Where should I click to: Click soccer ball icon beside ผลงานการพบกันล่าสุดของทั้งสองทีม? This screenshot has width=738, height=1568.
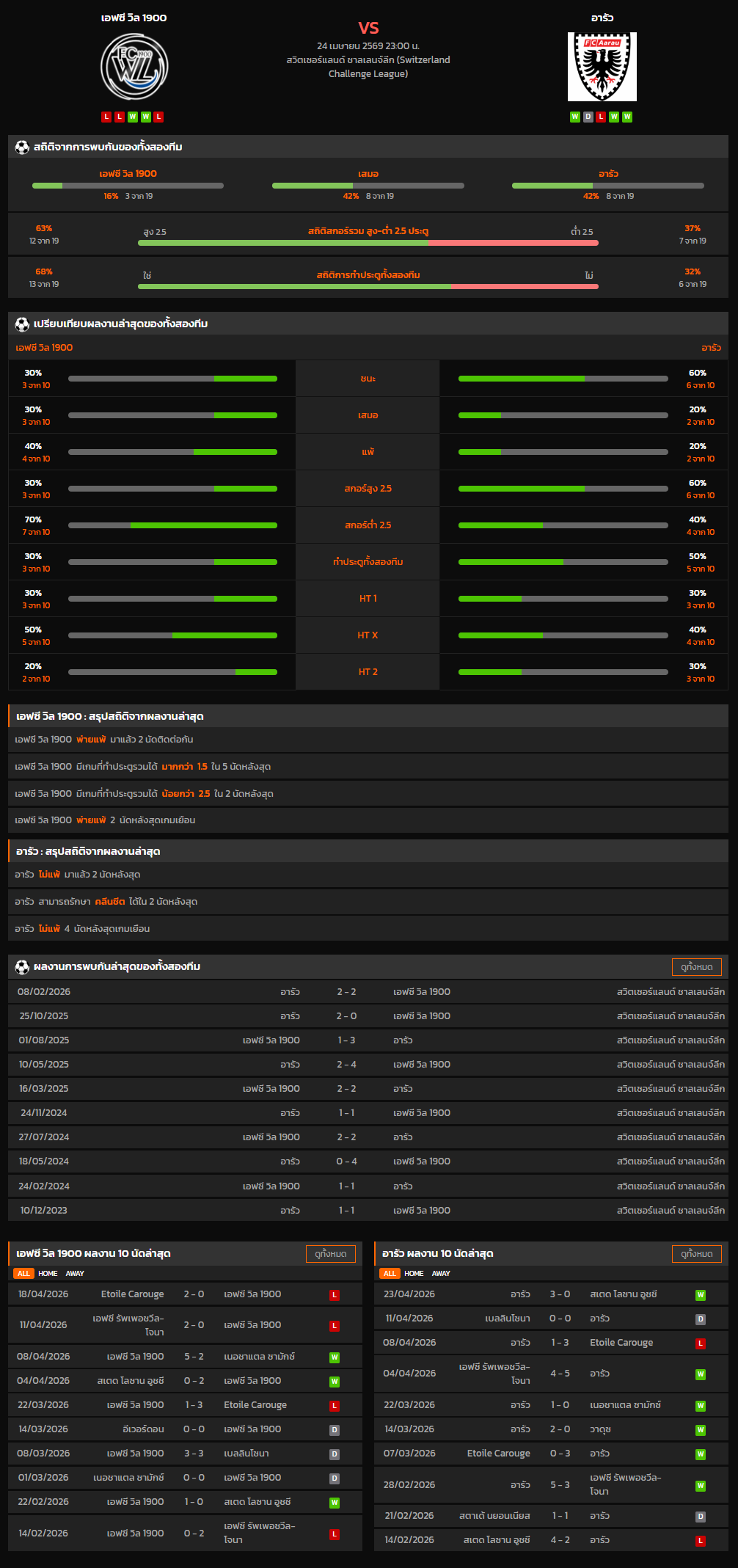point(22,967)
